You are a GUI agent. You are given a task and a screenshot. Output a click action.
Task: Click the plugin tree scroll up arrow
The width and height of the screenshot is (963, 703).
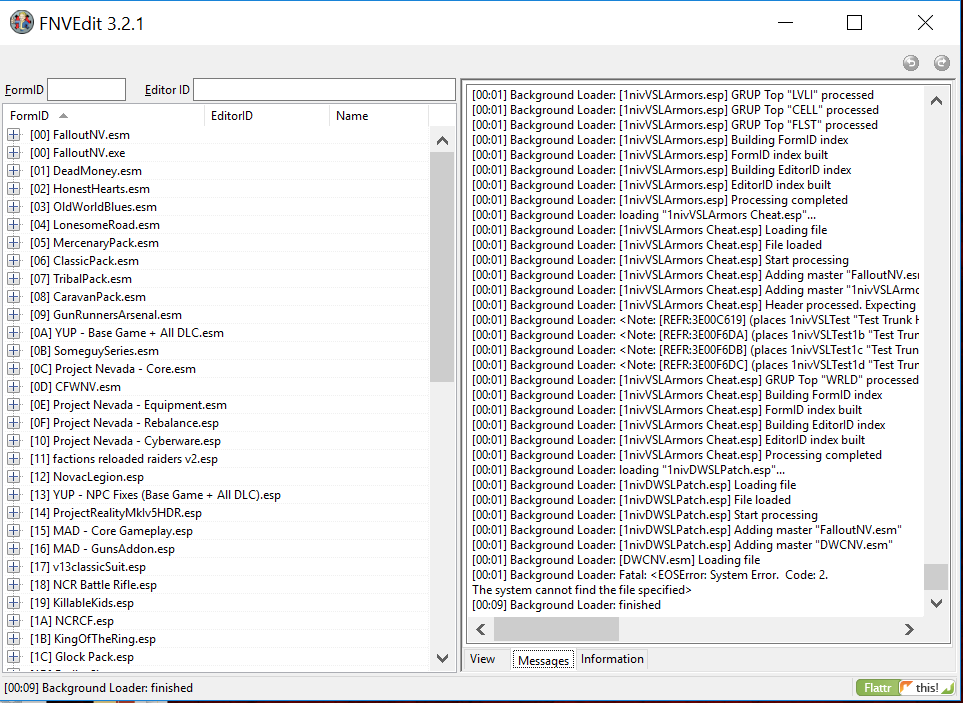(x=442, y=141)
